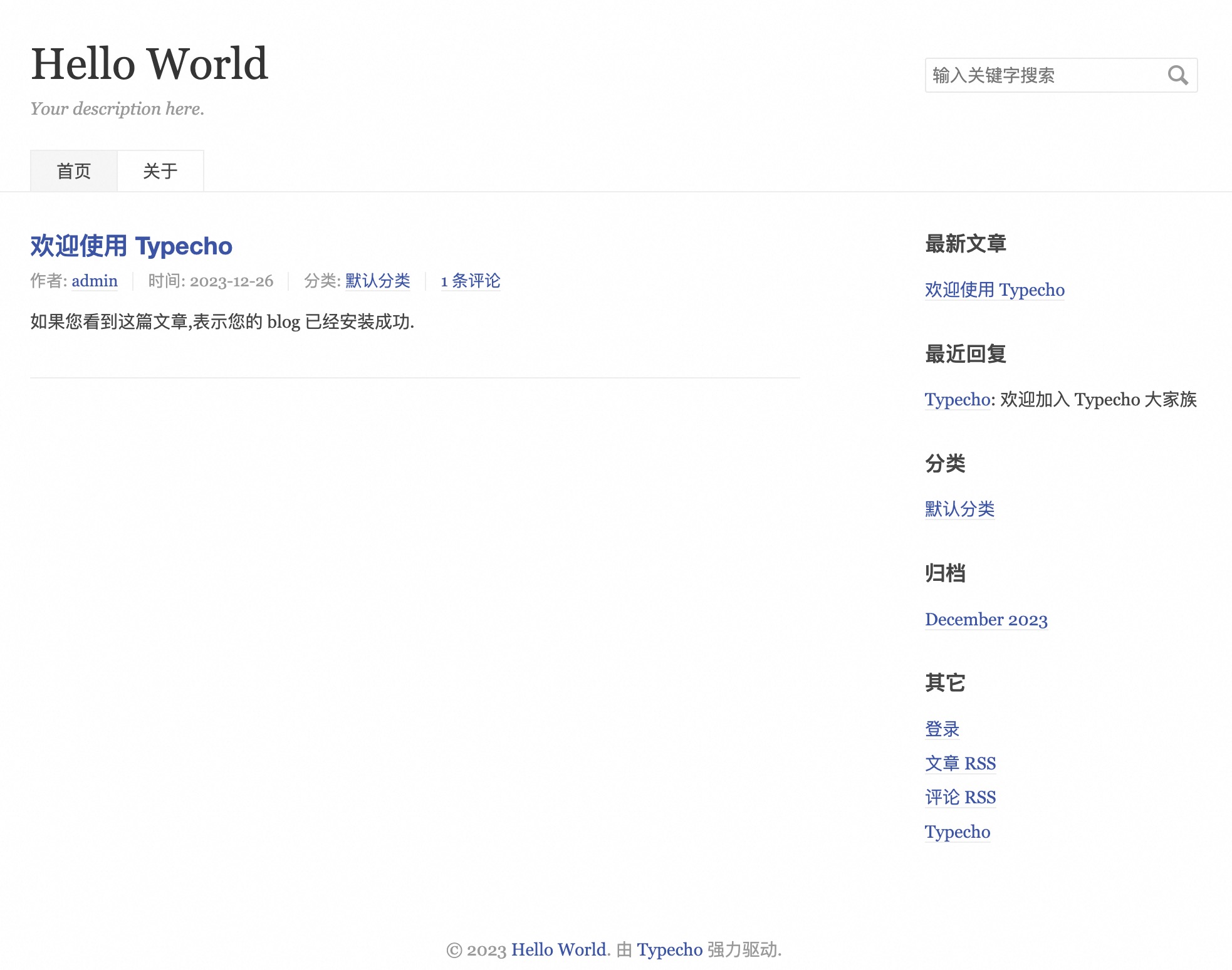
Task: Click the 最新文章 sidebar heading
Action: [966, 244]
